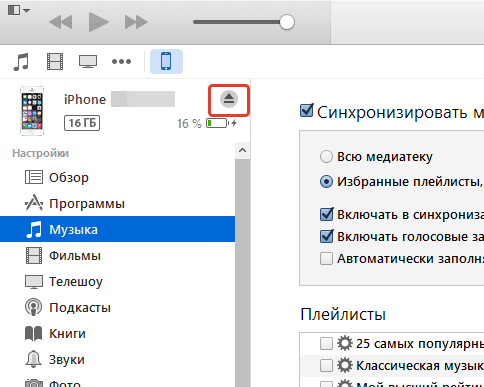Screen dimensions: 484x387
Task: Enable the Автоматически заполнять checkbox
Action: (326, 258)
